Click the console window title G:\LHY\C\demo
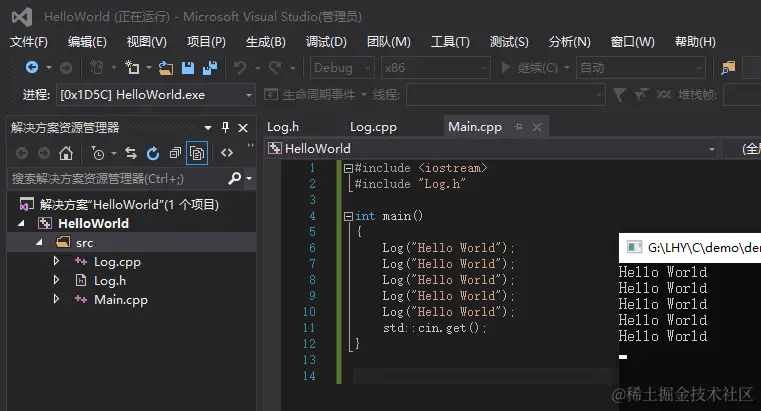The height and width of the screenshot is (411, 761). click(x=704, y=247)
